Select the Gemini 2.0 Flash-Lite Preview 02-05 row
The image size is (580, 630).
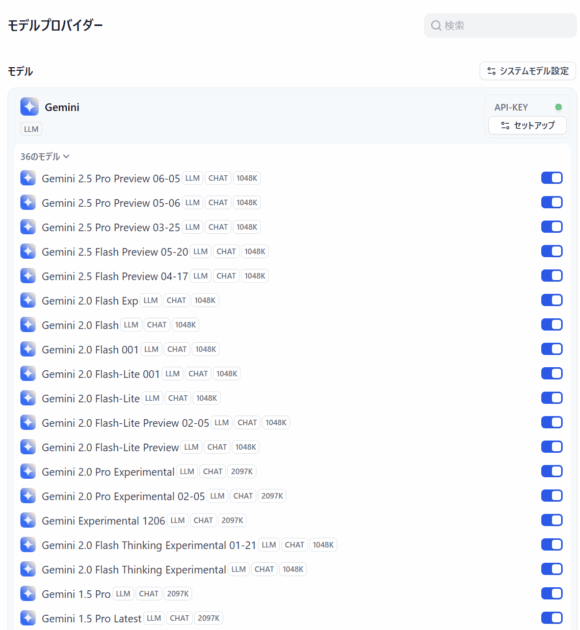[x=292, y=423]
